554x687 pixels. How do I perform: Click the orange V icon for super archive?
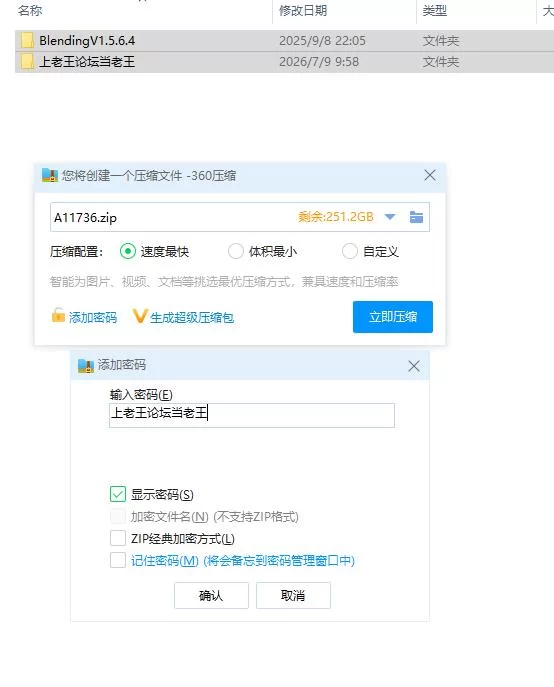(x=140, y=316)
